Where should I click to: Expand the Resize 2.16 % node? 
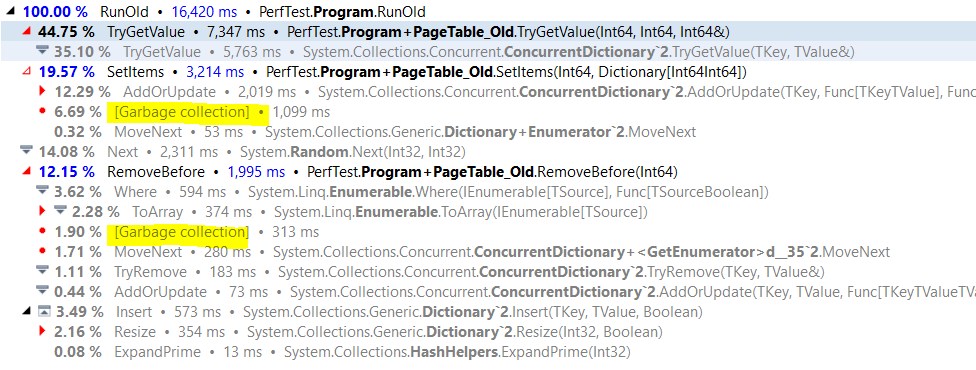click(x=42, y=331)
